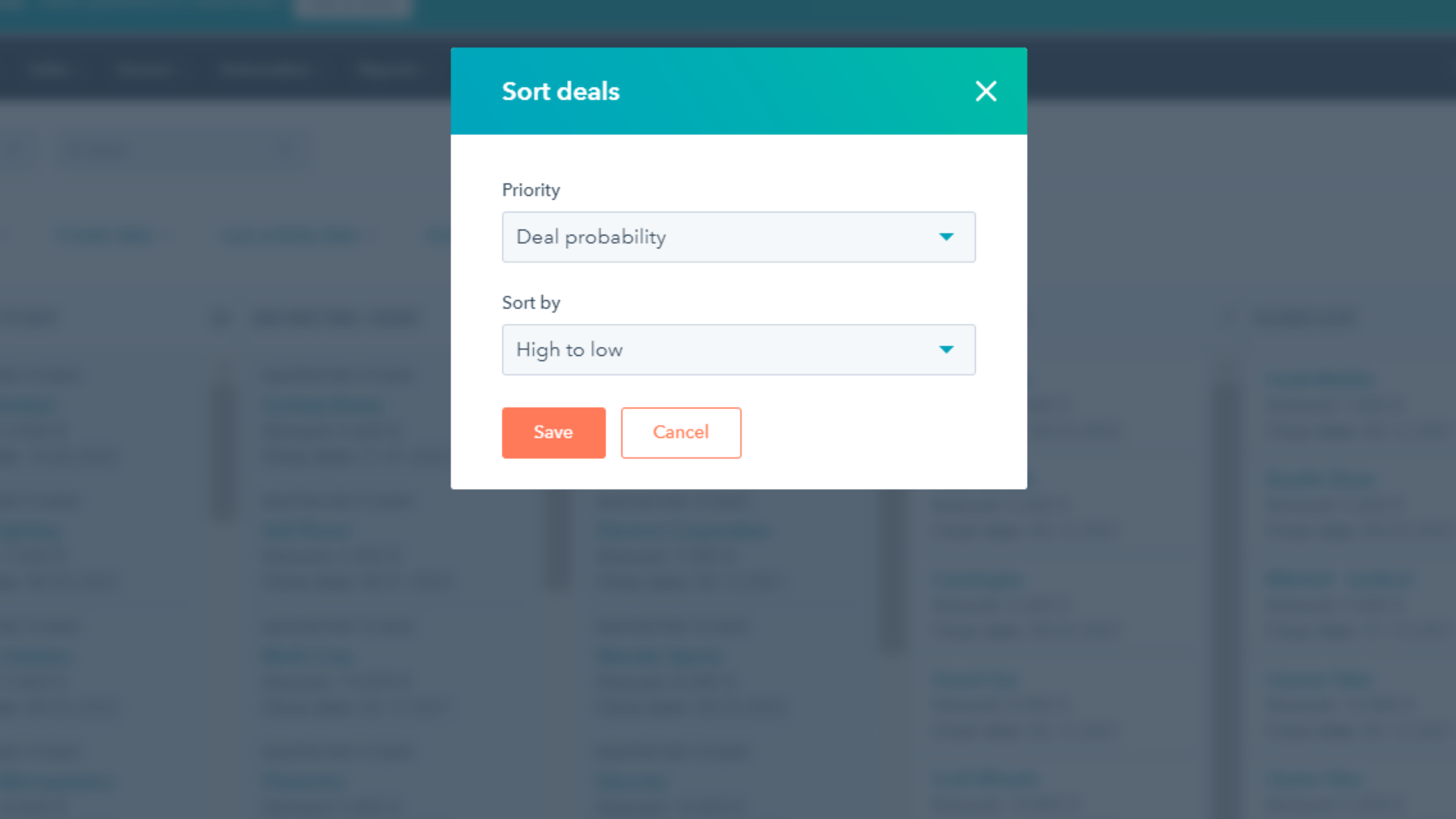1456x819 pixels.
Task: Save the deal sorting settings
Action: click(x=553, y=432)
